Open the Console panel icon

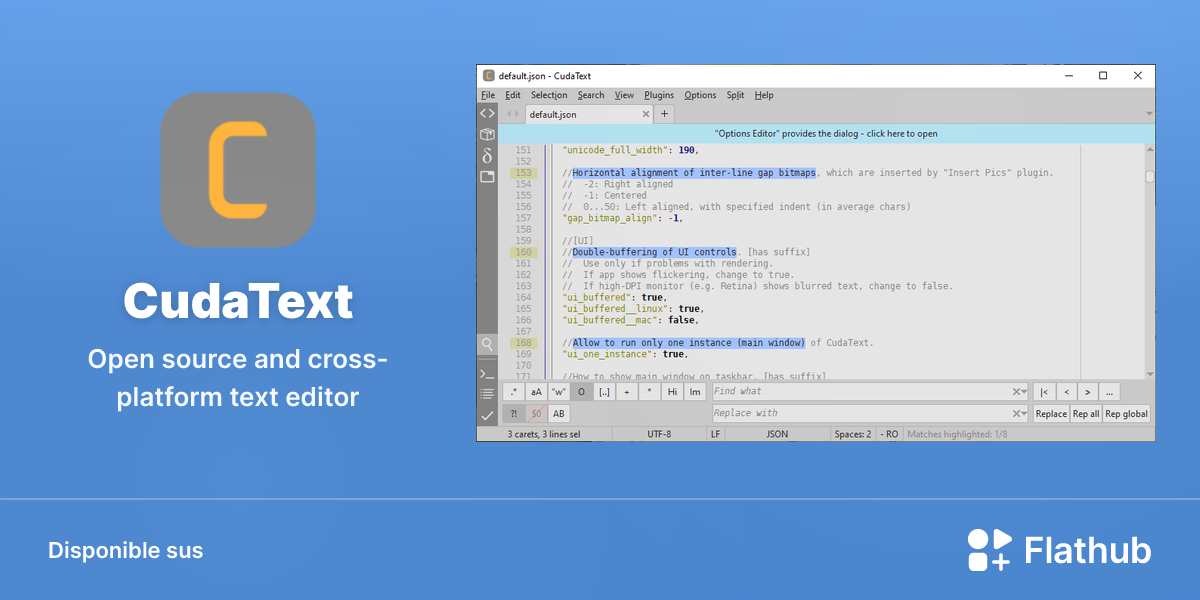tap(487, 373)
